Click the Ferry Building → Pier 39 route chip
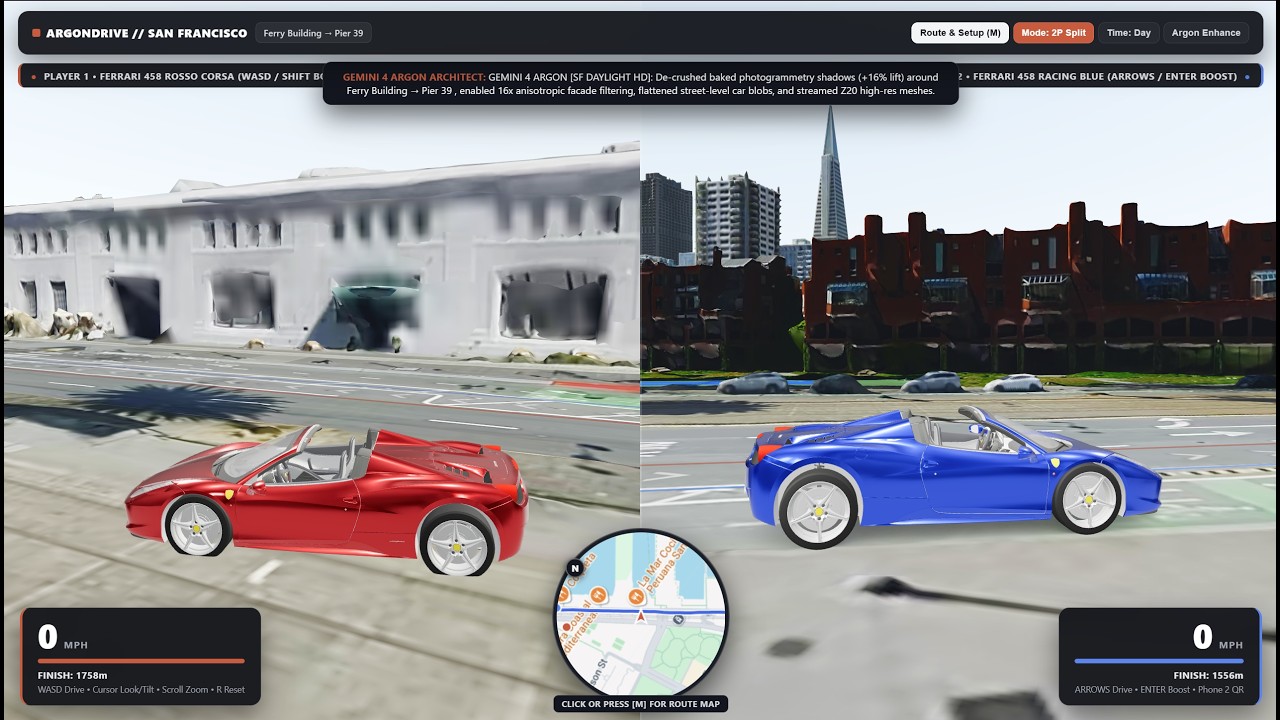1280x720 pixels. click(x=314, y=33)
